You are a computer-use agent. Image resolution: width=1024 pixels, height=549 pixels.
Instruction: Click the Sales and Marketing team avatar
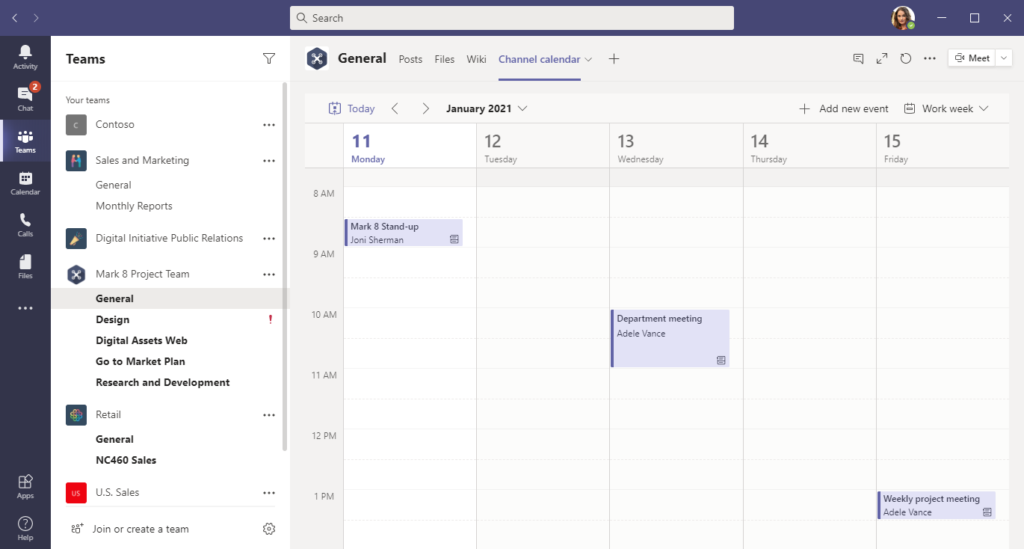(x=76, y=161)
